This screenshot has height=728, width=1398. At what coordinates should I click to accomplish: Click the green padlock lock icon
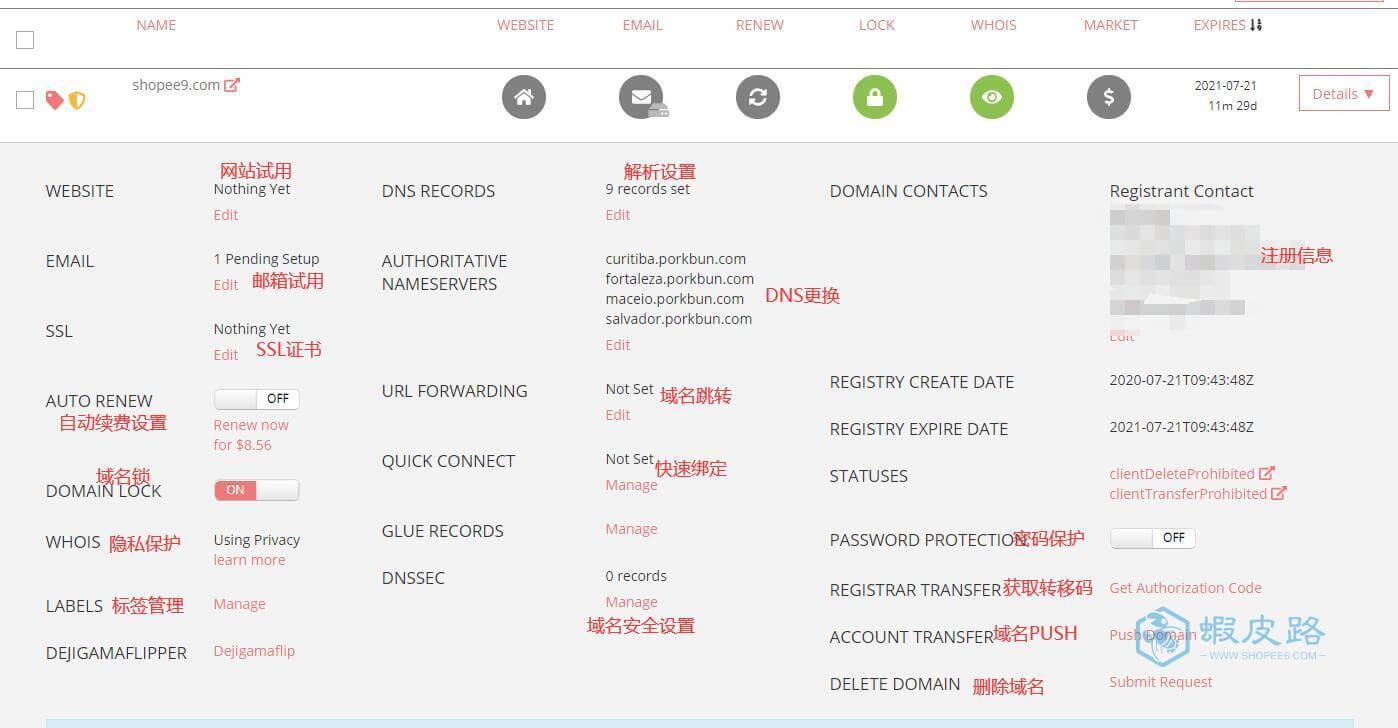875,97
